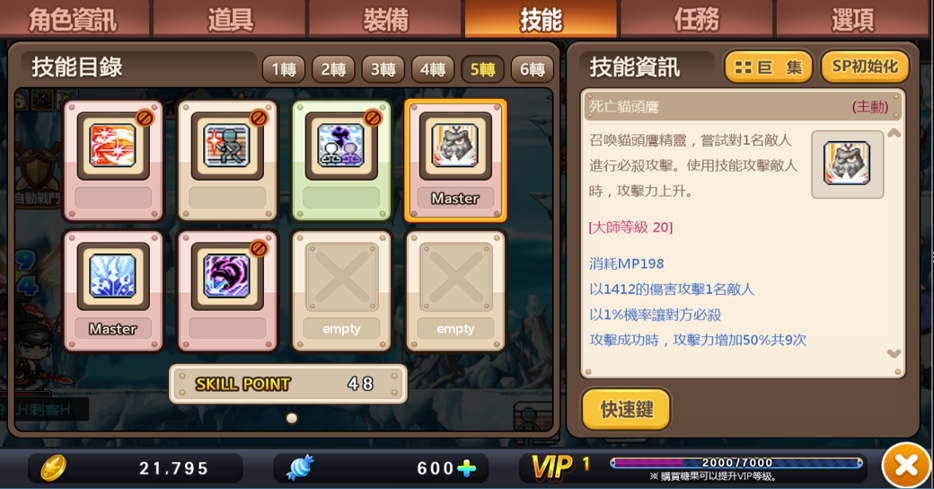Open the 裝備 equipment tab

(385, 19)
